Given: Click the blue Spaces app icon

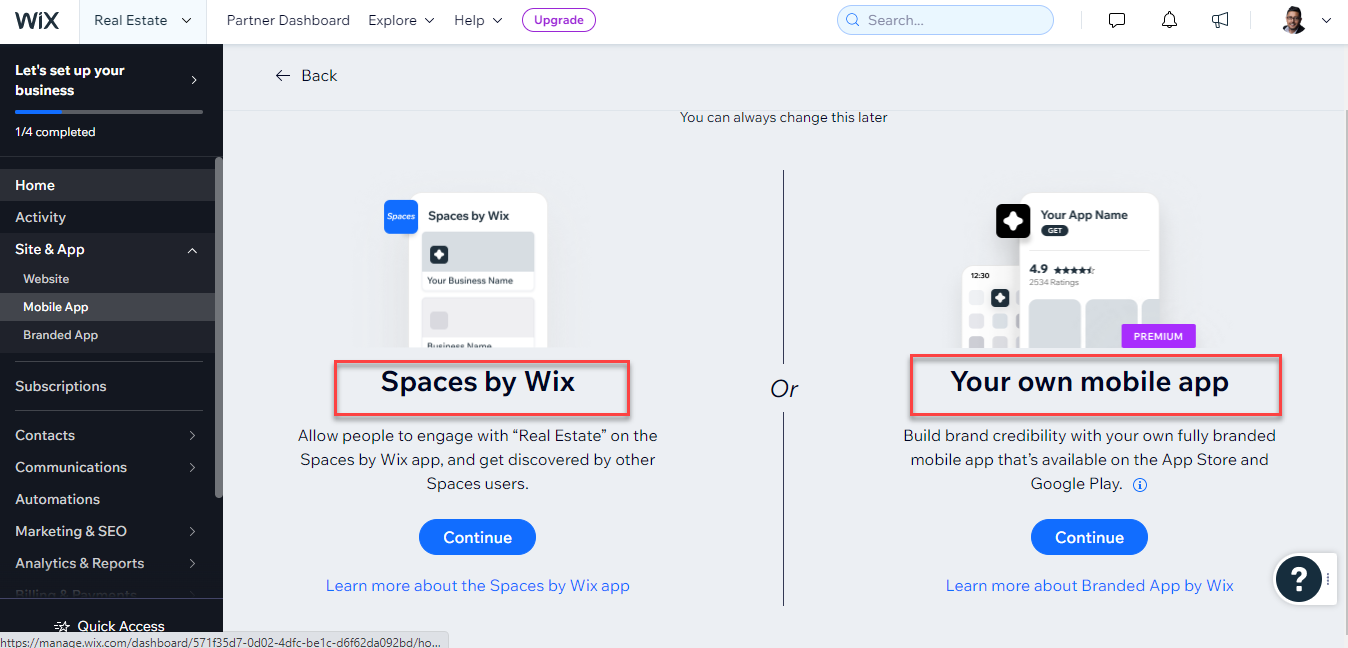Looking at the screenshot, I should [x=400, y=216].
